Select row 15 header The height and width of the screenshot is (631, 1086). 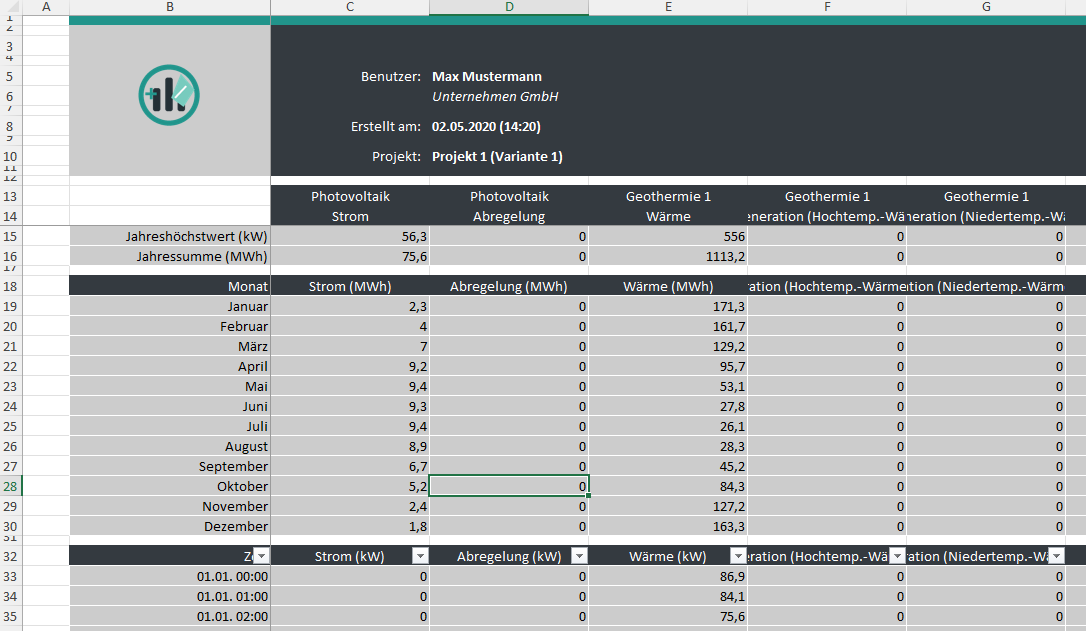point(10,236)
